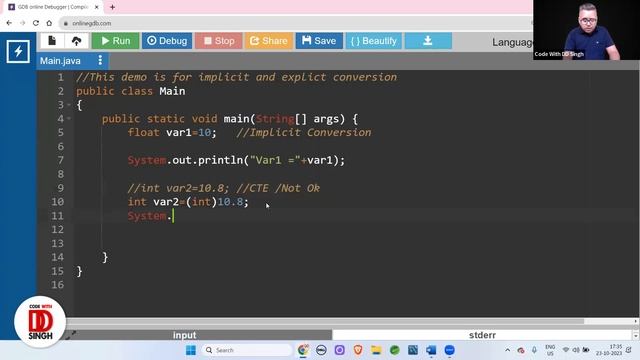
Task: Open the browser home page icon
Action: coord(49,23)
